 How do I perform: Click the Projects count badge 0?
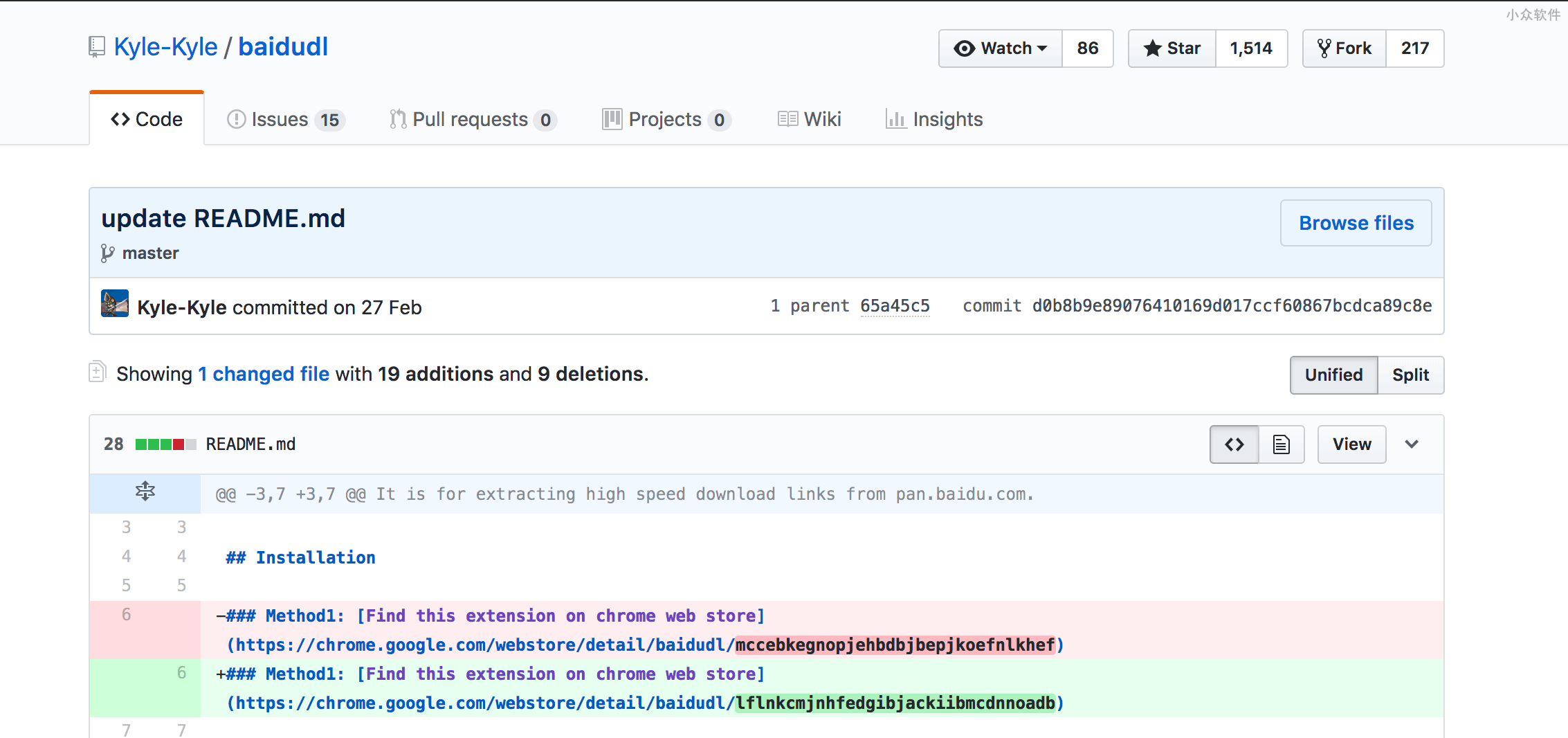pyautogui.click(x=720, y=120)
